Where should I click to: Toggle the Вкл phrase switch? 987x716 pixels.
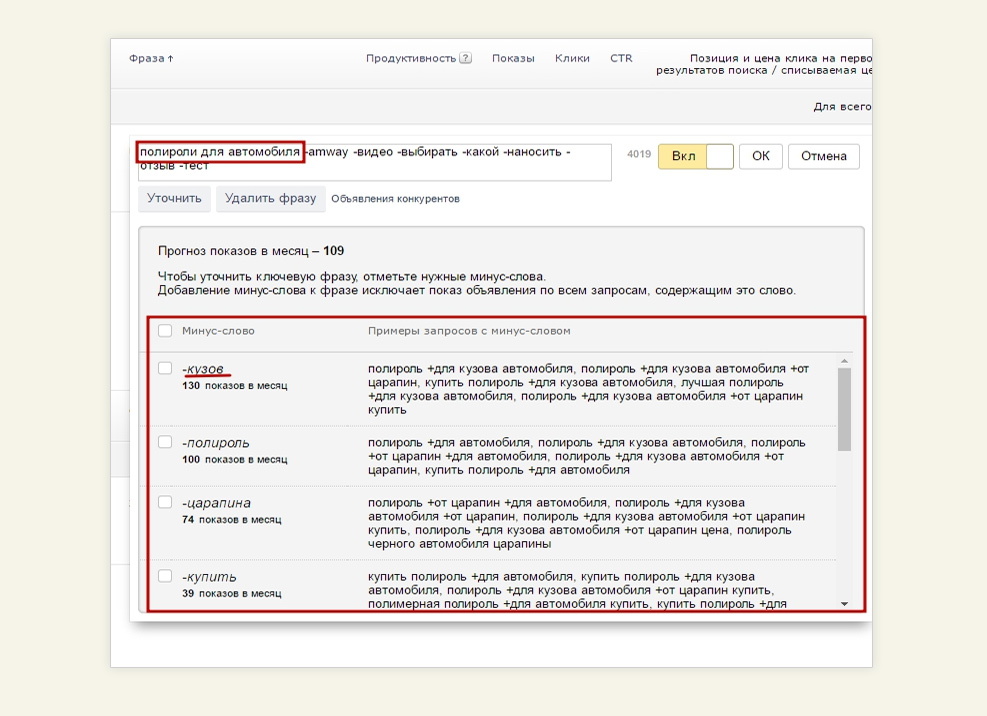(x=696, y=156)
